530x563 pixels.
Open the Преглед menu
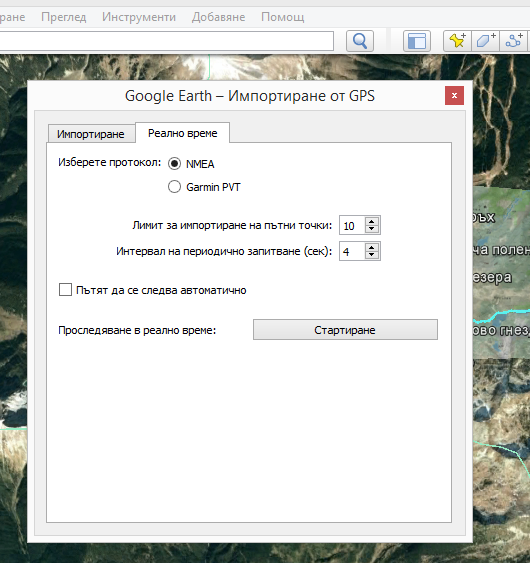coord(64,17)
